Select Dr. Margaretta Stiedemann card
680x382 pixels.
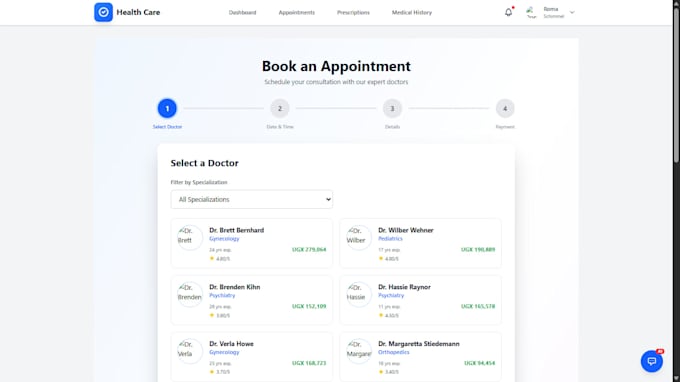click(420, 357)
